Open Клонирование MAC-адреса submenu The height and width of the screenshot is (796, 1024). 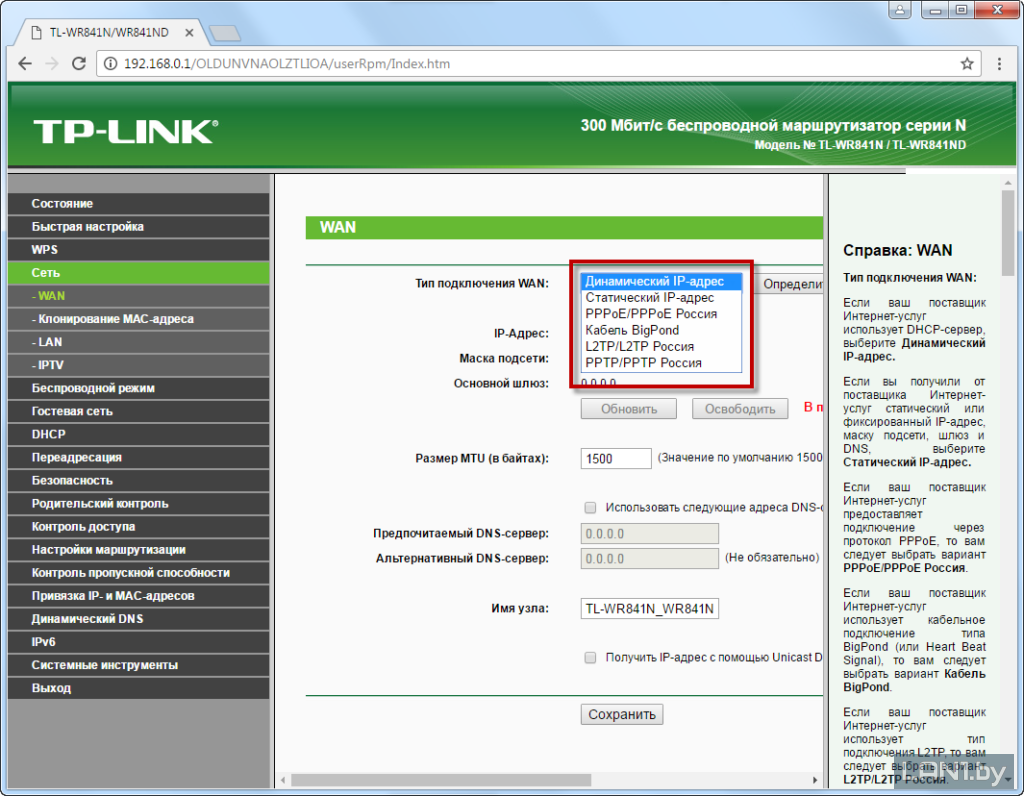(138, 319)
